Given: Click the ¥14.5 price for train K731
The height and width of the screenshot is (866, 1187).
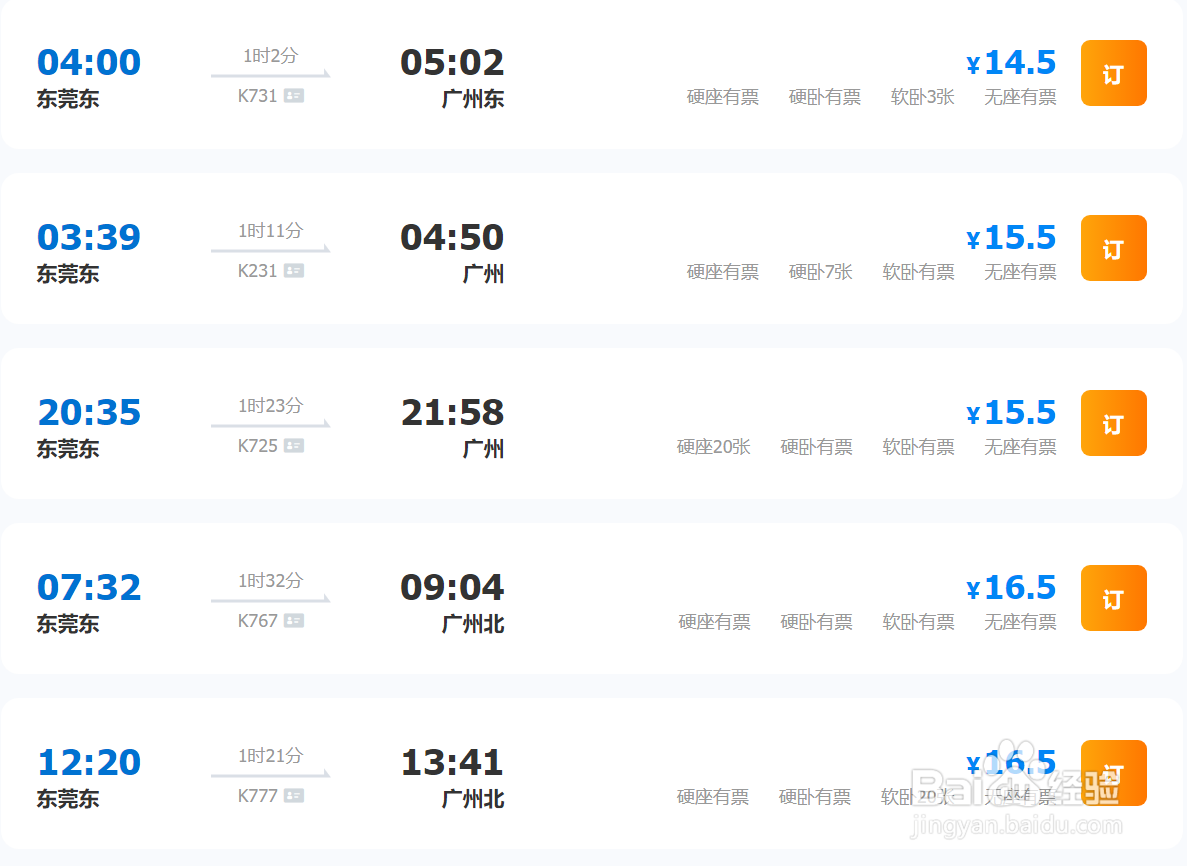Looking at the screenshot, I should (1012, 62).
